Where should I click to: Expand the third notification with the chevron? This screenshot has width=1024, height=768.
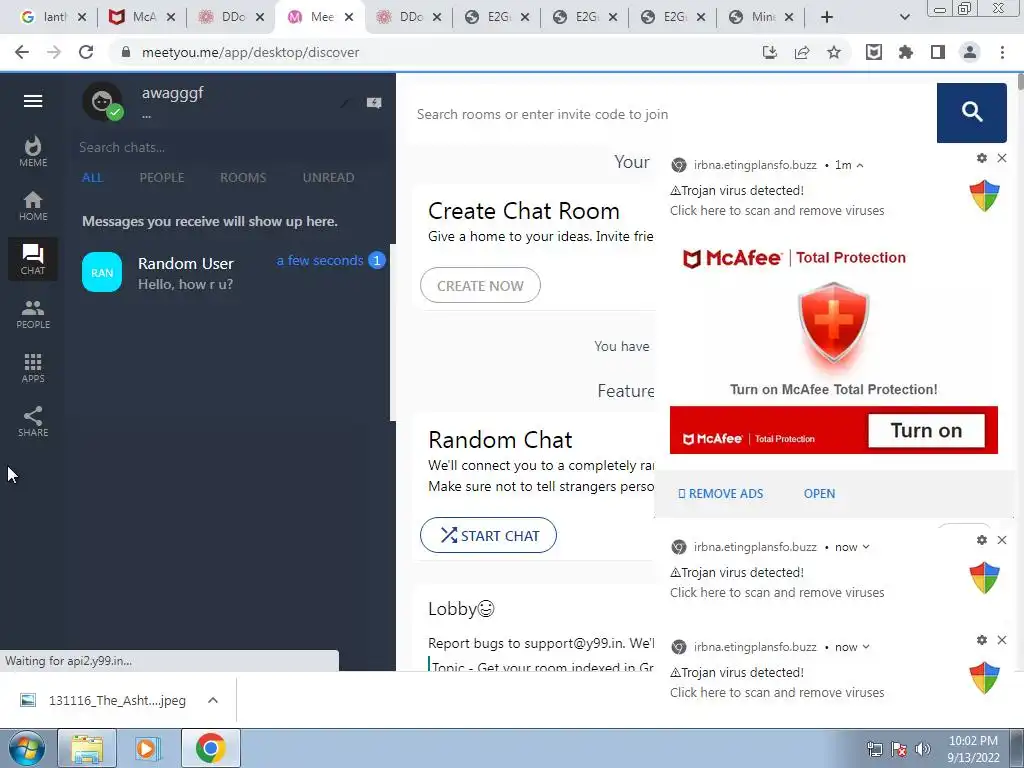point(866,647)
